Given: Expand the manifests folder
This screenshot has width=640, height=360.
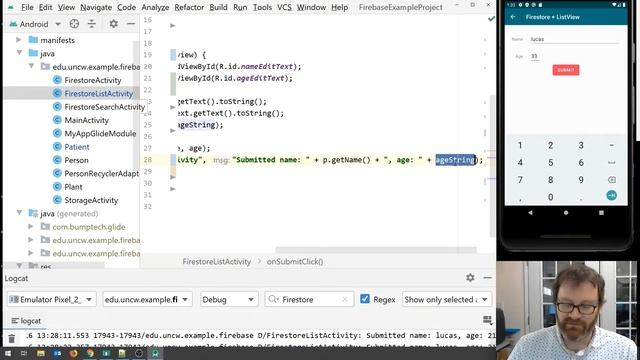Looking at the screenshot, I should tap(18, 40).
